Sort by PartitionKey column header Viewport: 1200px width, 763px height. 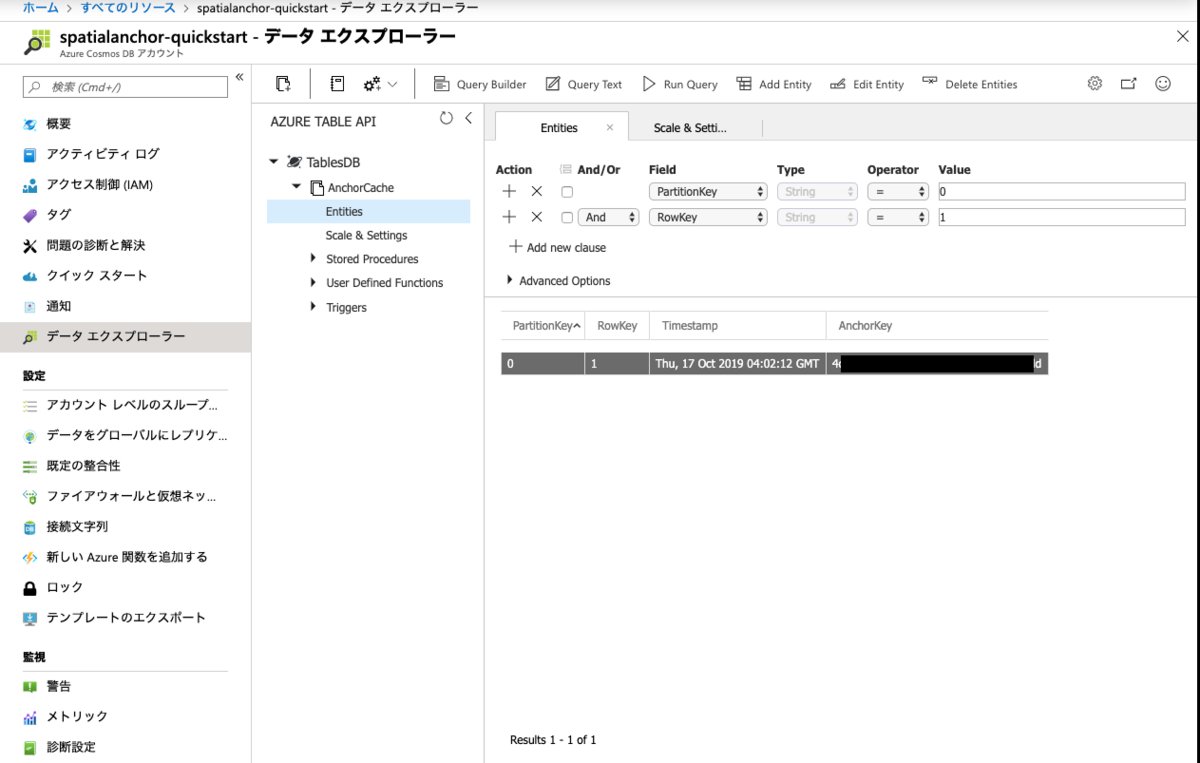(x=543, y=326)
